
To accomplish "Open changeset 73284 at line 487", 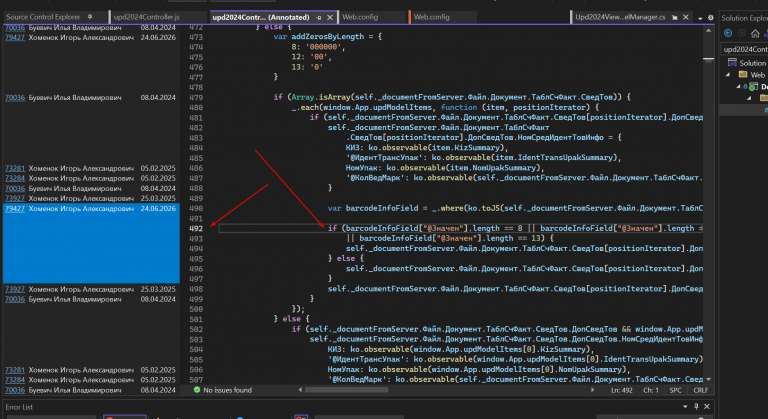I will (x=15, y=178).
